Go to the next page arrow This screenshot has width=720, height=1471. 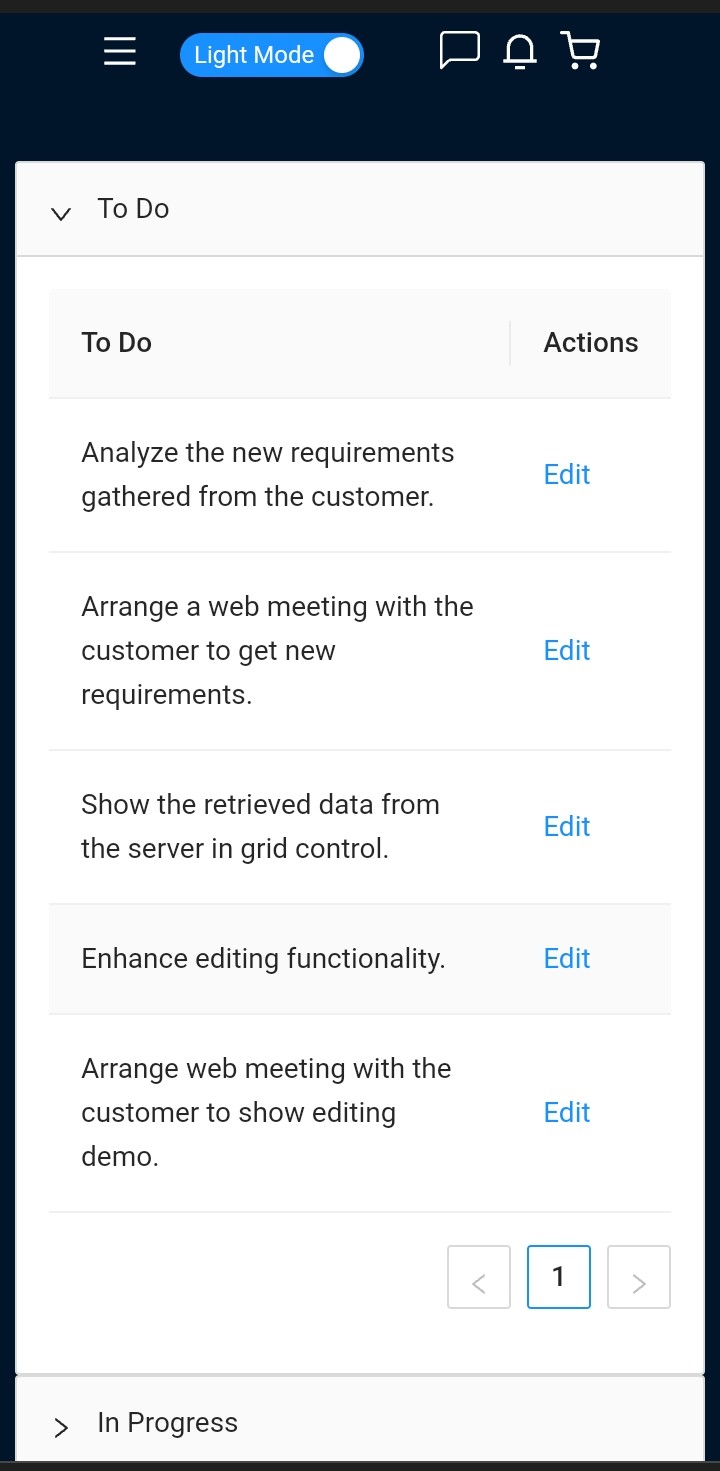(639, 1277)
